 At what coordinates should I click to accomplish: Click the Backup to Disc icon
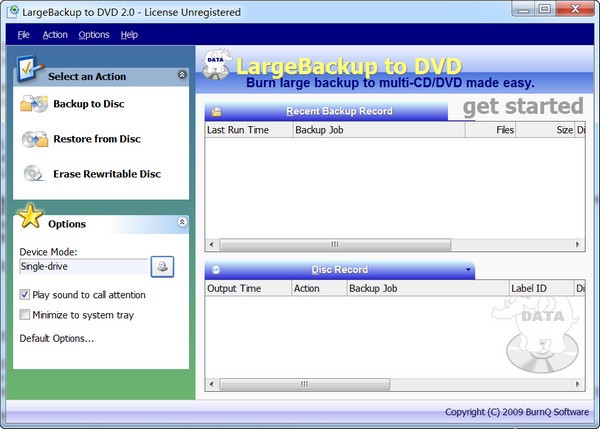[x=34, y=104]
